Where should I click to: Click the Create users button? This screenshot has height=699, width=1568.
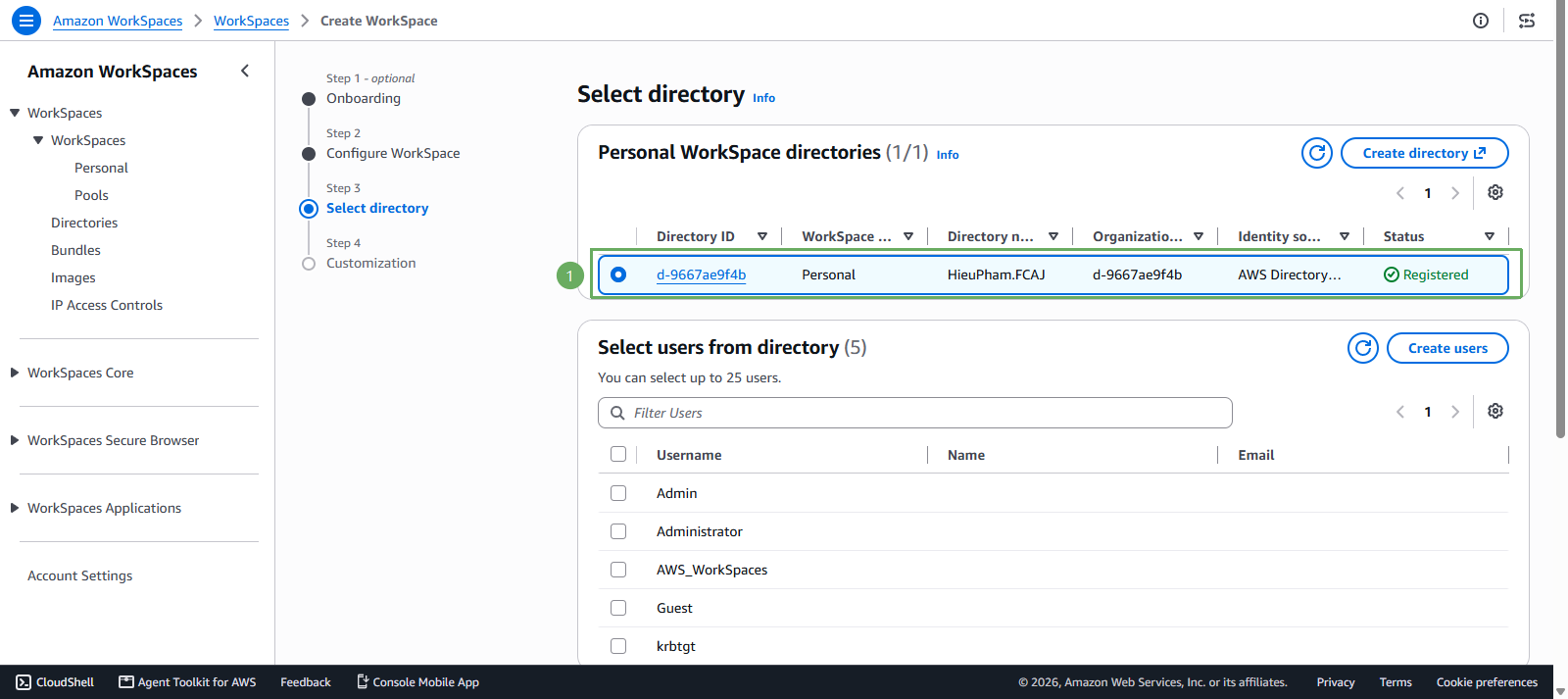[1447, 348]
